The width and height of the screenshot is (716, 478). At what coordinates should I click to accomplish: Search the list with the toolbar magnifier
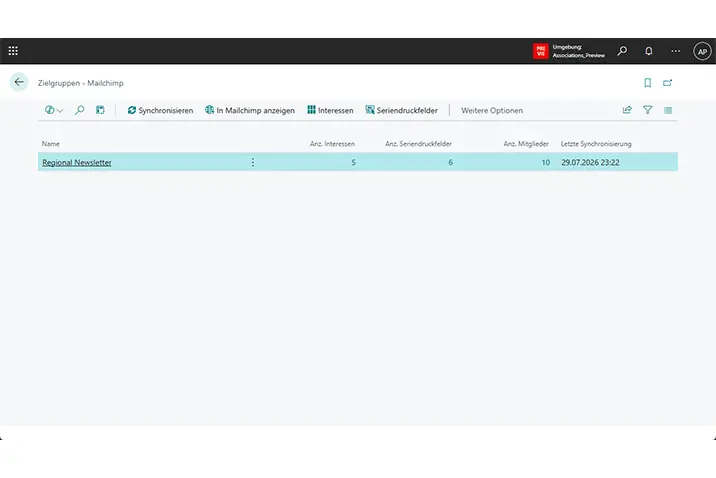pyautogui.click(x=79, y=110)
